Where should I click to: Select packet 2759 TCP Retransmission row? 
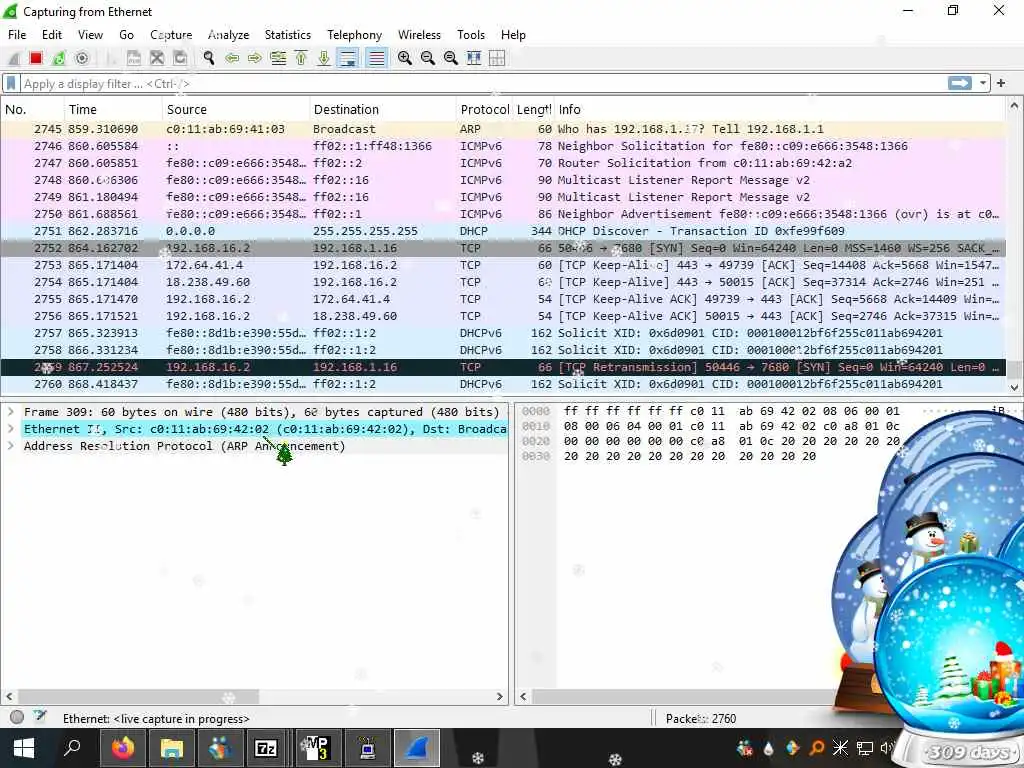coord(503,366)
